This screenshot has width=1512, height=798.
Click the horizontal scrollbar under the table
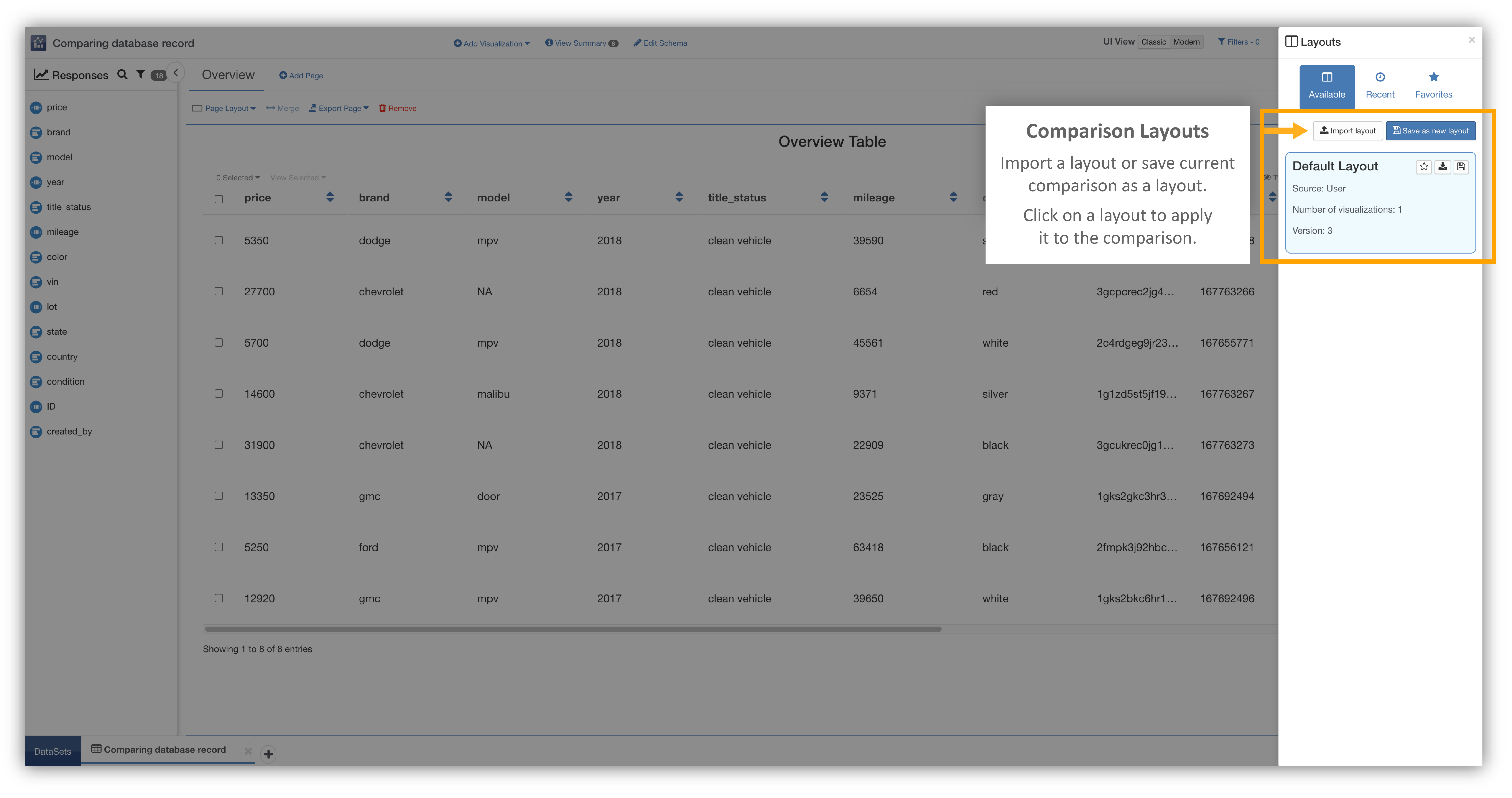click(573, 629)
